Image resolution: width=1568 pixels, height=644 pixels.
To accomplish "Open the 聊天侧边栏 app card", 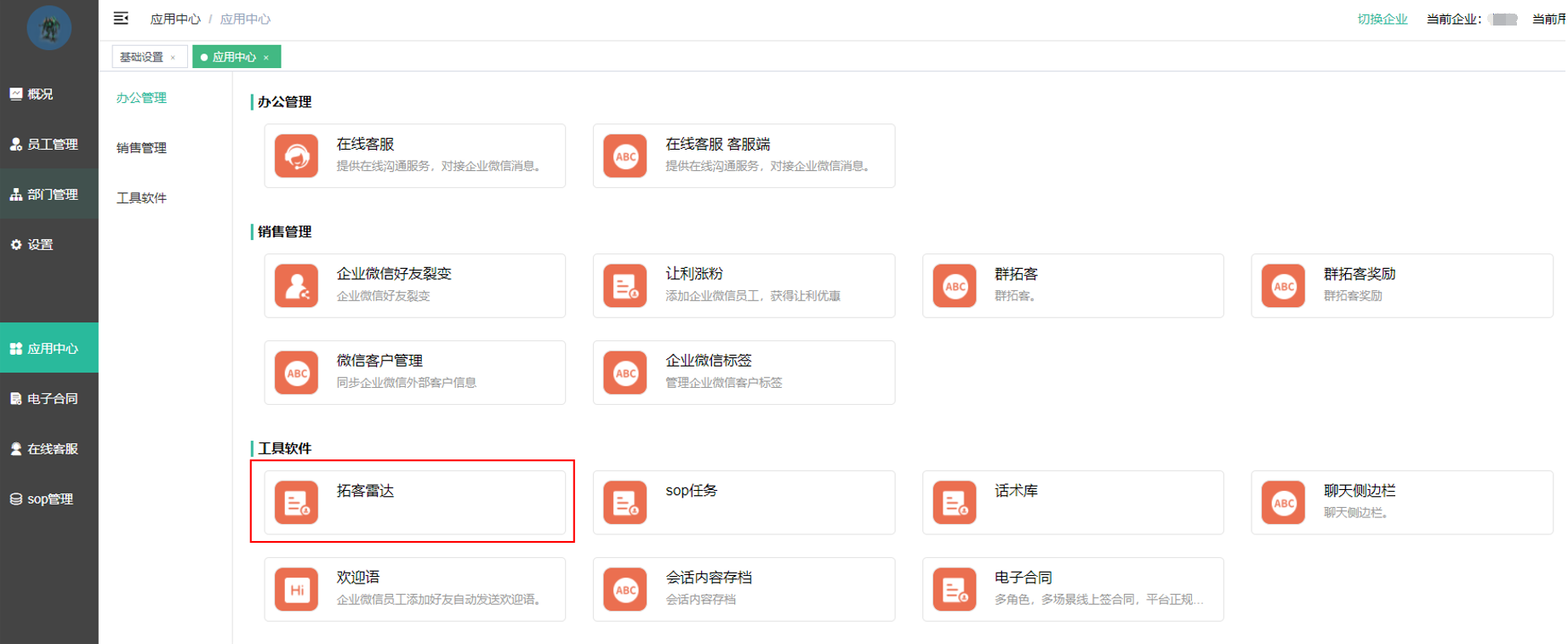I will pyautogui.click(x=1401, y=503).
